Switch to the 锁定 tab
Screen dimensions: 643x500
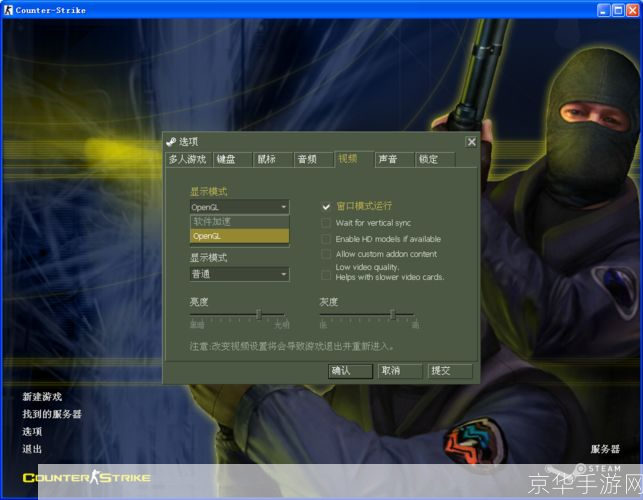click(435, 159)
